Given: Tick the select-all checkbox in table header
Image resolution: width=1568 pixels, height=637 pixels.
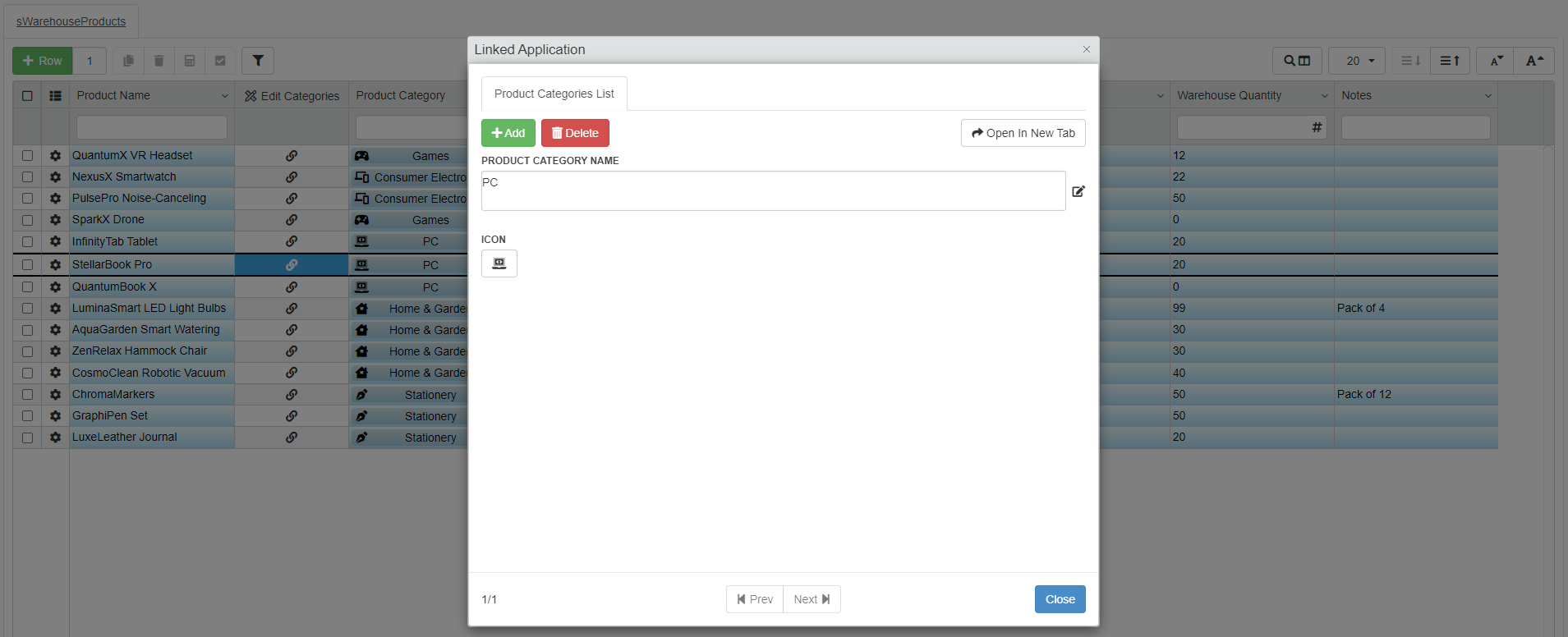Looking at the screenshot, I should pos(27,96).
